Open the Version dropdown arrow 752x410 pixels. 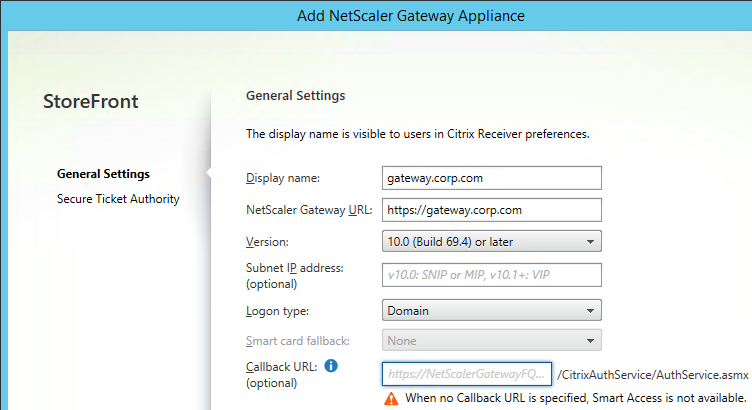pos(590,242)
